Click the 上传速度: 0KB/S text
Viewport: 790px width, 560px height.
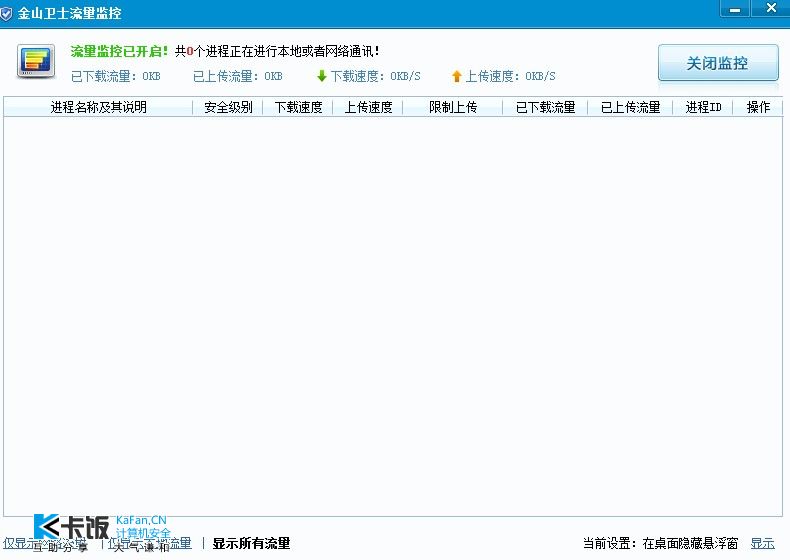pos(510,76)
